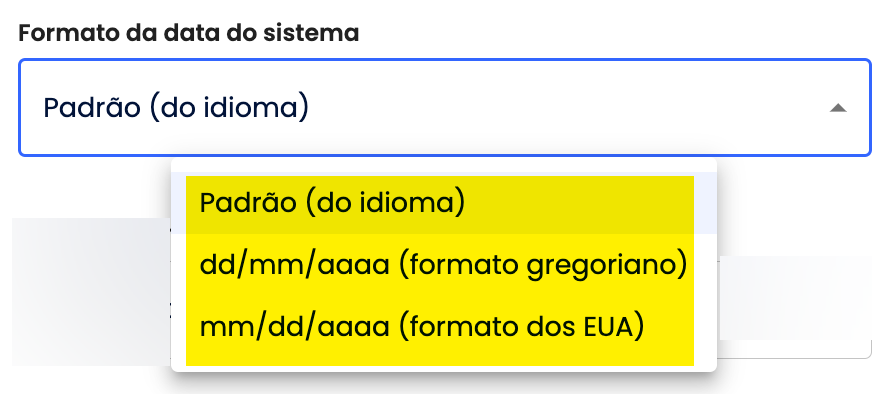Viewport: 894px width, 394px height.
Task: Choose the middle option in the date format list
Action: click(x=444, y=265)
